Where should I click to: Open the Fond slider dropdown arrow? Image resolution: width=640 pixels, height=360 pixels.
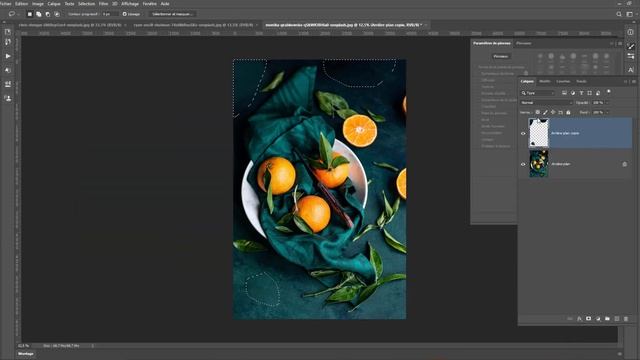click(607, 112)
